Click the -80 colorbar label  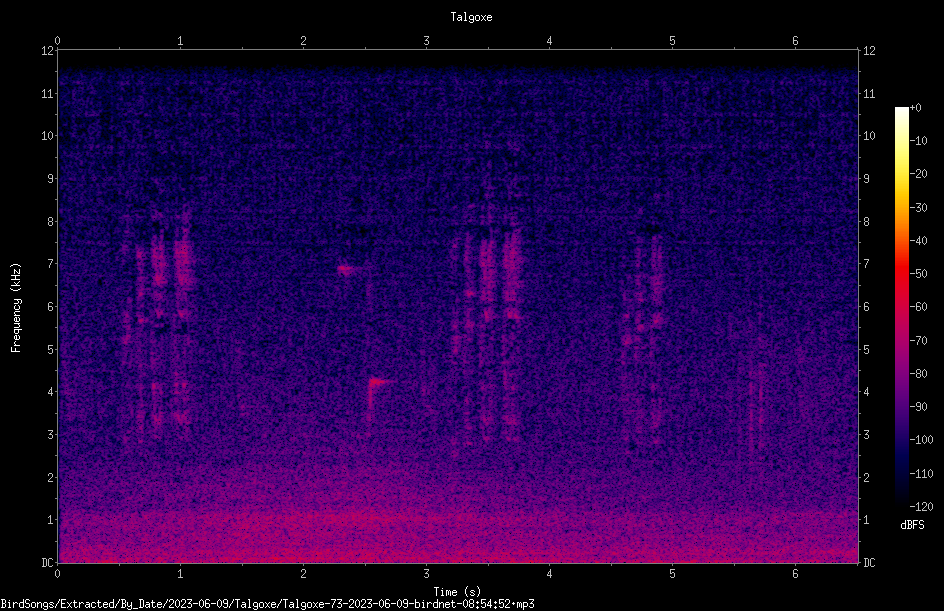(919, 374)
